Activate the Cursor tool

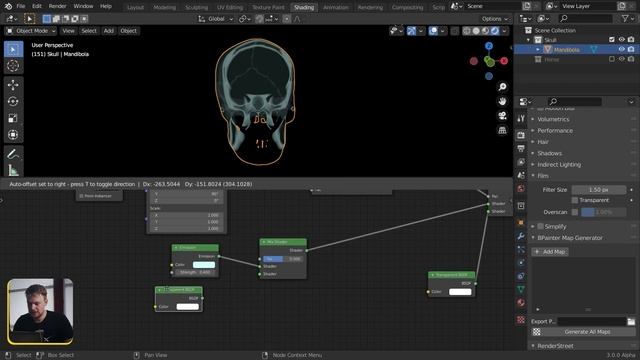[13, 66]
